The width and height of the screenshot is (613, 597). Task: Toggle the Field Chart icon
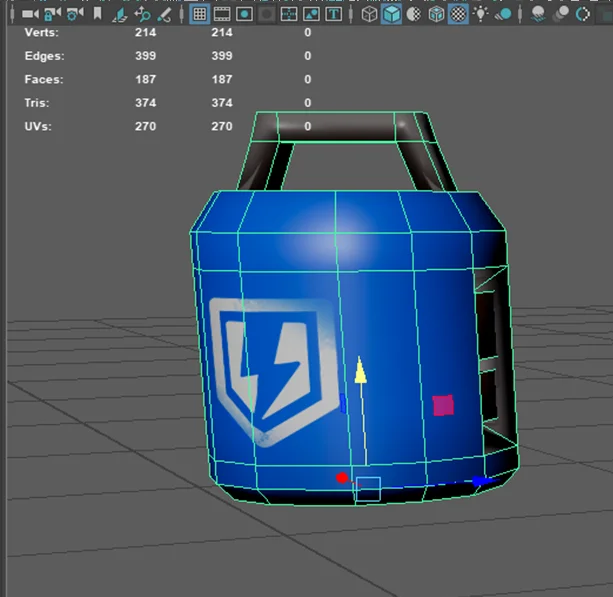tap(289, 14)
